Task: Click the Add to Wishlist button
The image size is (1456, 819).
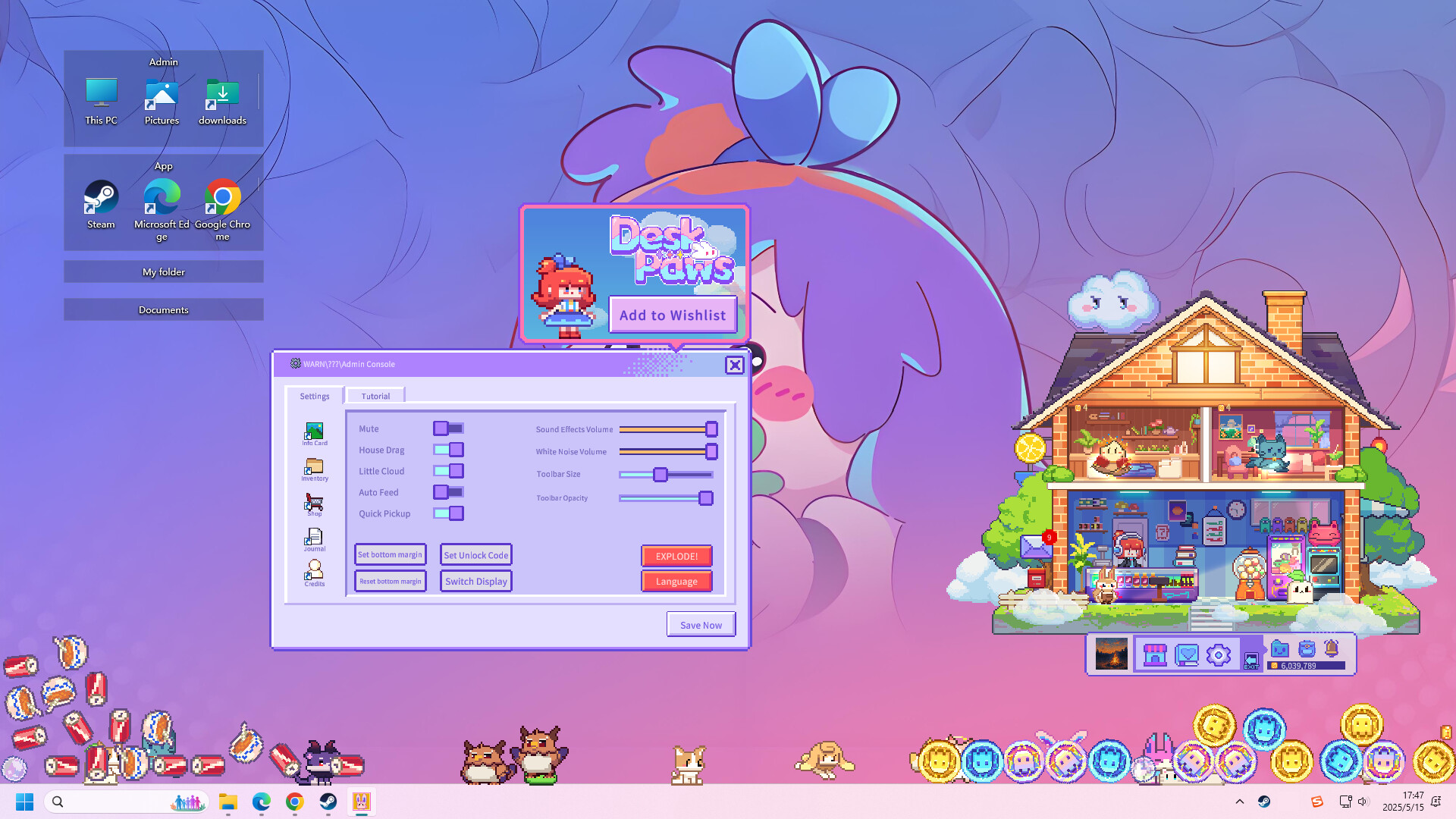Action: pyautogui.click(x=673, y=315)
